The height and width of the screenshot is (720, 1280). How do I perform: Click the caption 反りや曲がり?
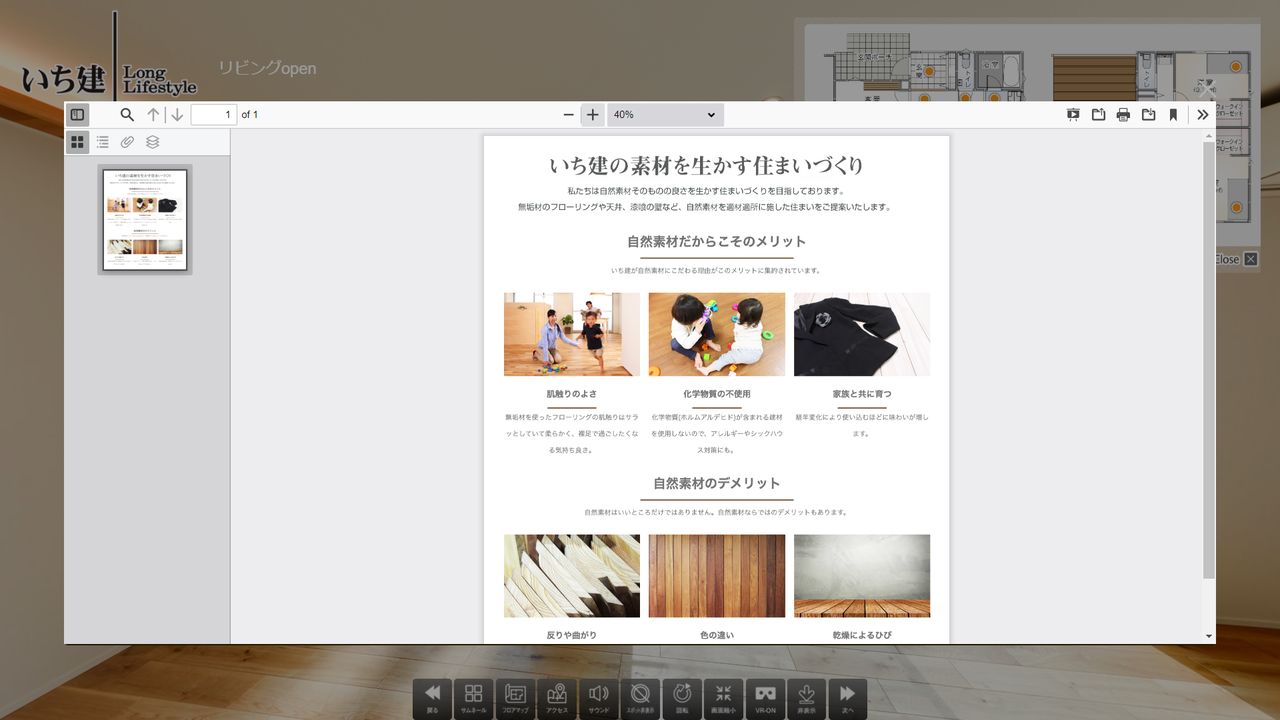[572, 635]
